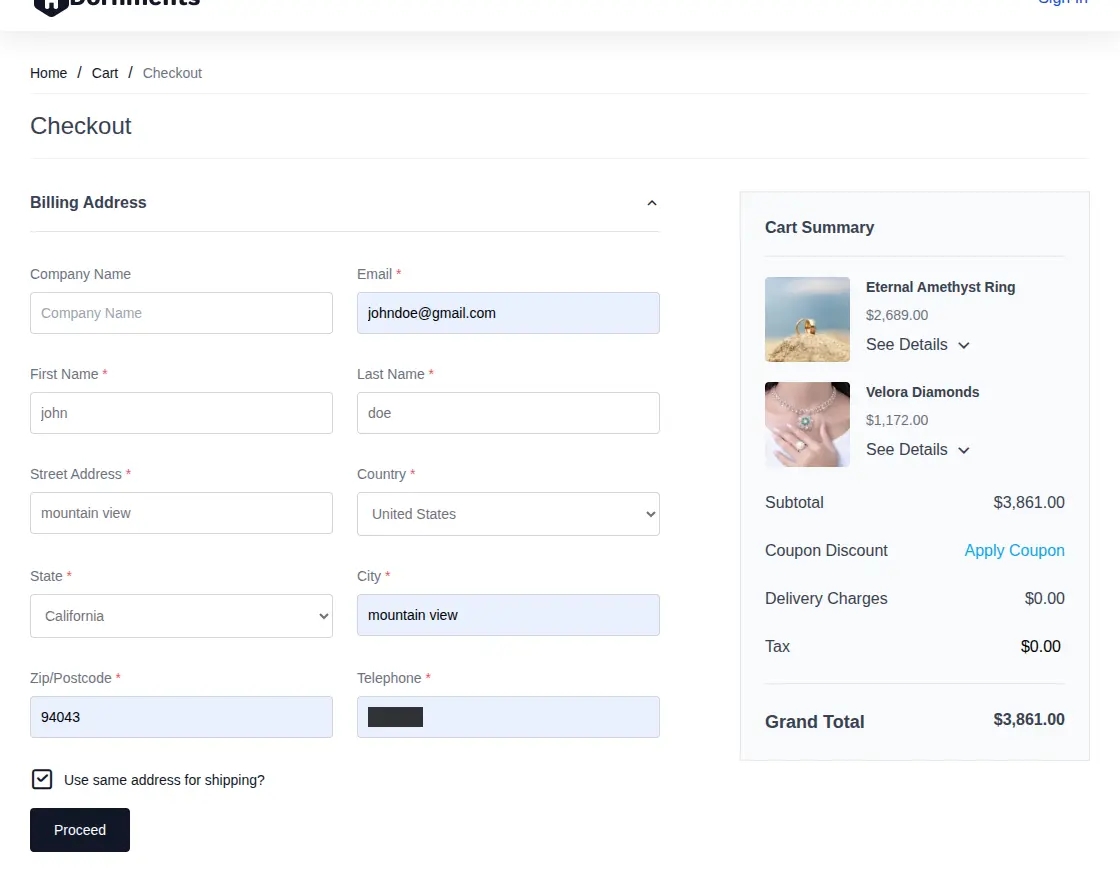Collapse the Billing Address section chevron

click(652, 203)
